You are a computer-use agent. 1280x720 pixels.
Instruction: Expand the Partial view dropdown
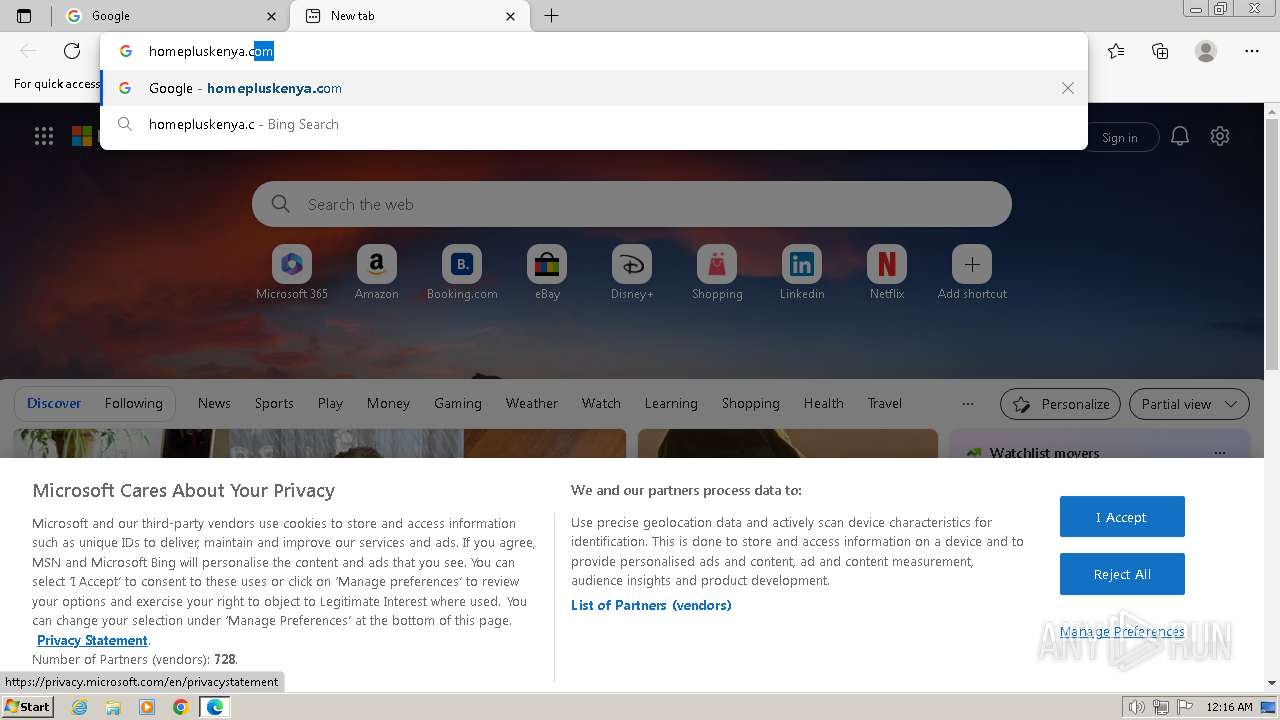coord(1189,404)
